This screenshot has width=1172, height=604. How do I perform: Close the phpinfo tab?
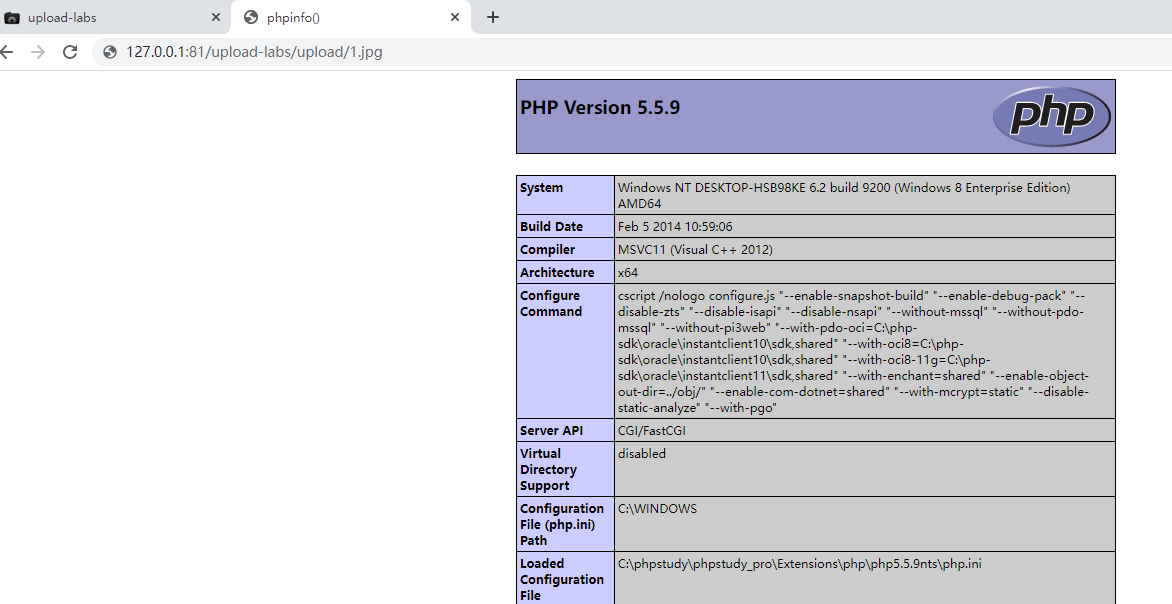[x=455, y=17]
